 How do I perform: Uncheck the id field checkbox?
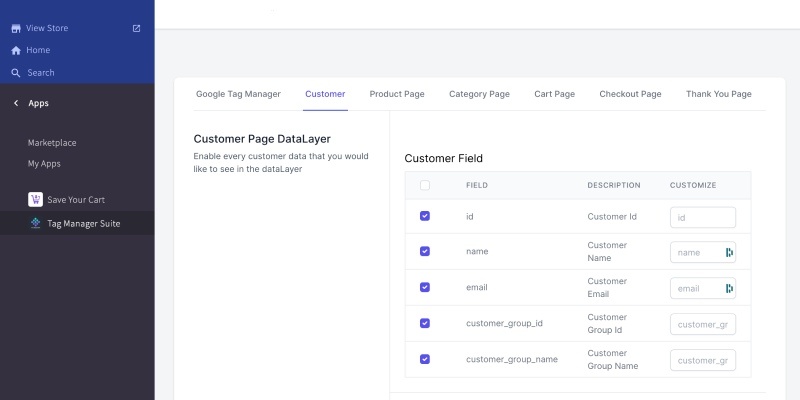click(x=424, y=216)
